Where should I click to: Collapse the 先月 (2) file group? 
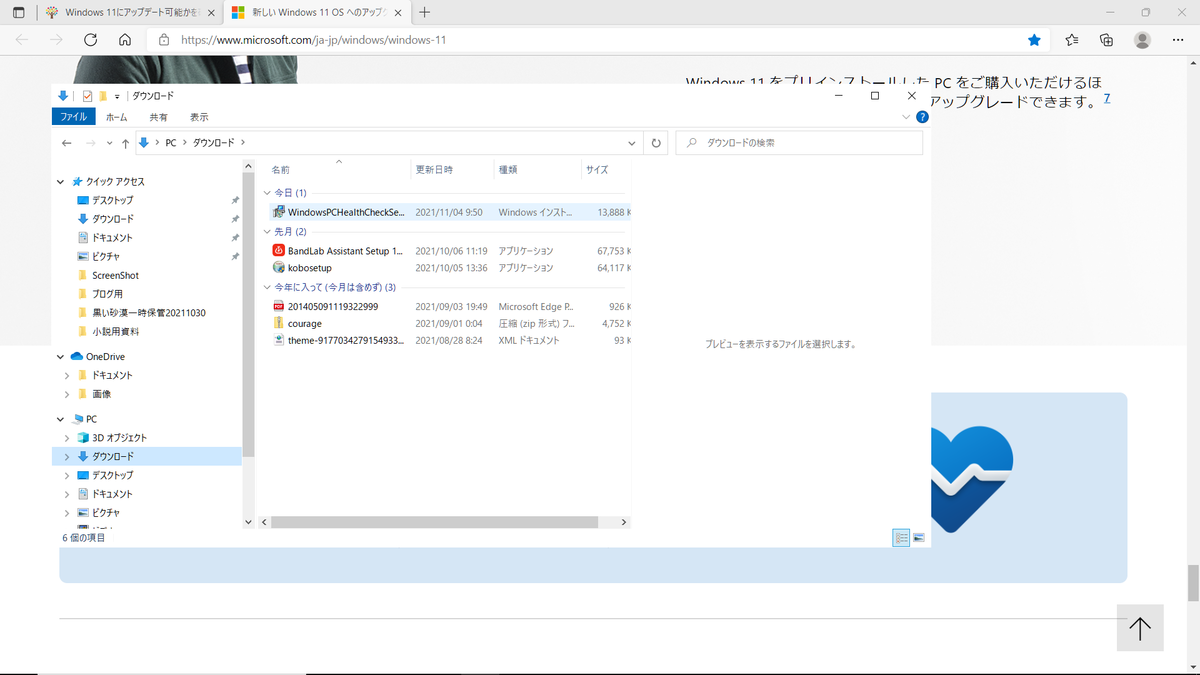(x=266, y=232)
